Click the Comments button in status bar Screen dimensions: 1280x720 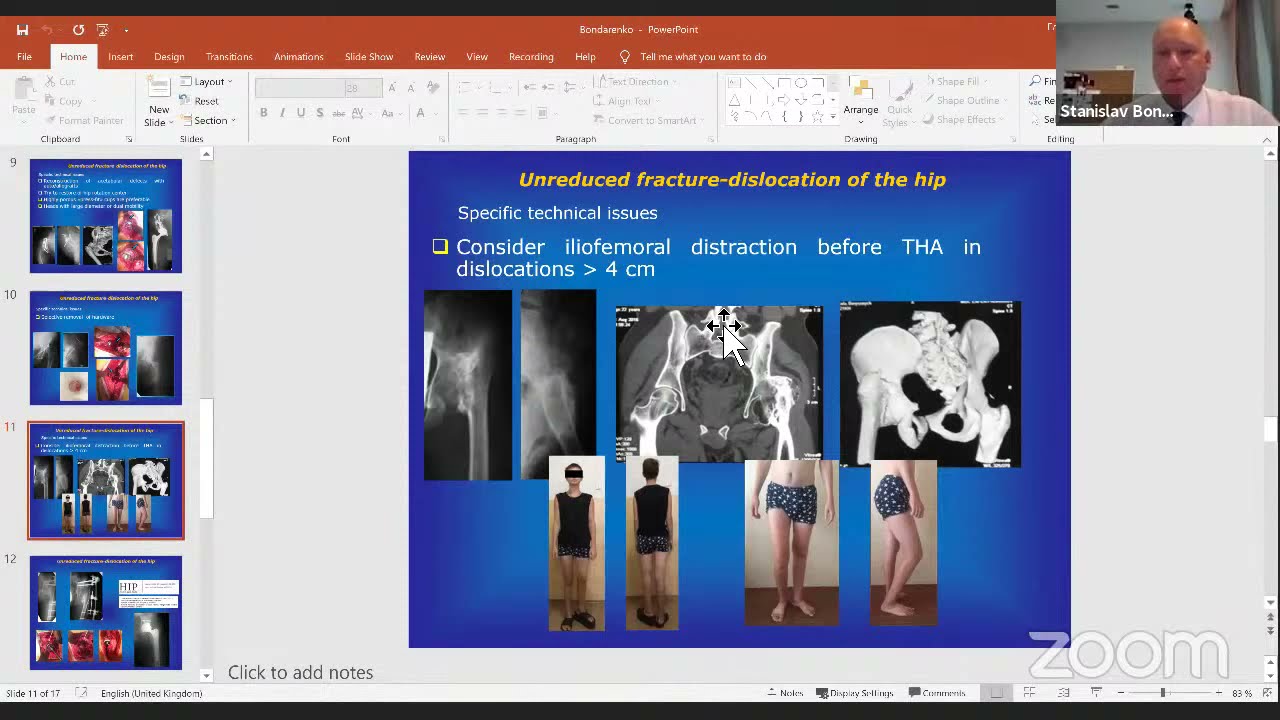pyautogui.click(x=937, y=693)
